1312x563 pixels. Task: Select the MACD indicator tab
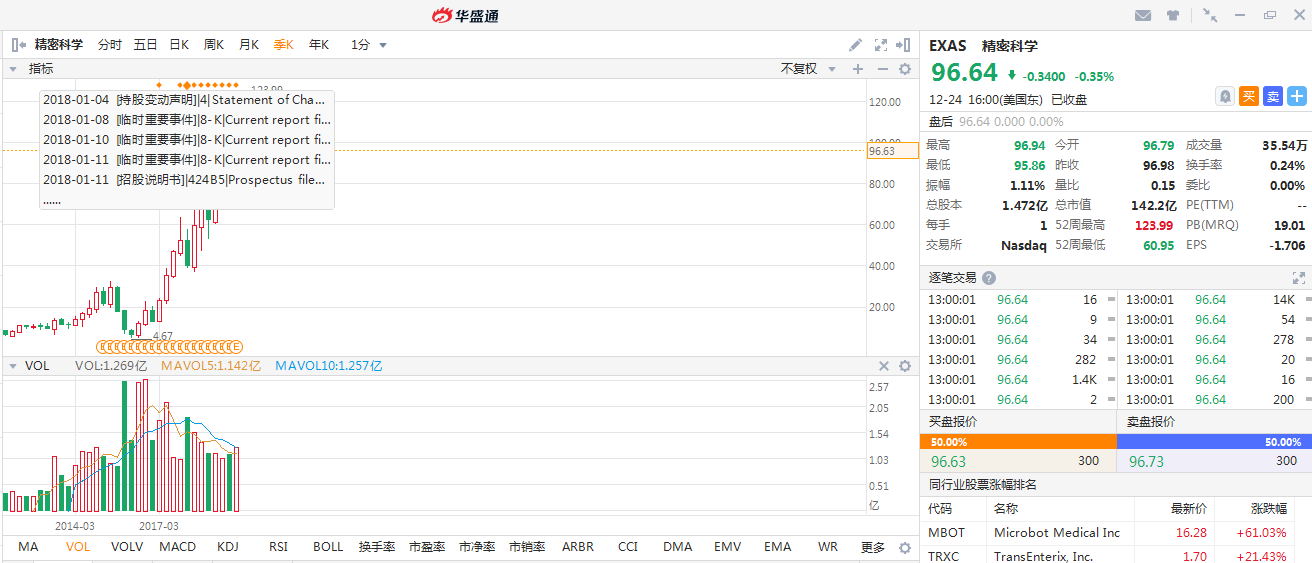(178, 547)
